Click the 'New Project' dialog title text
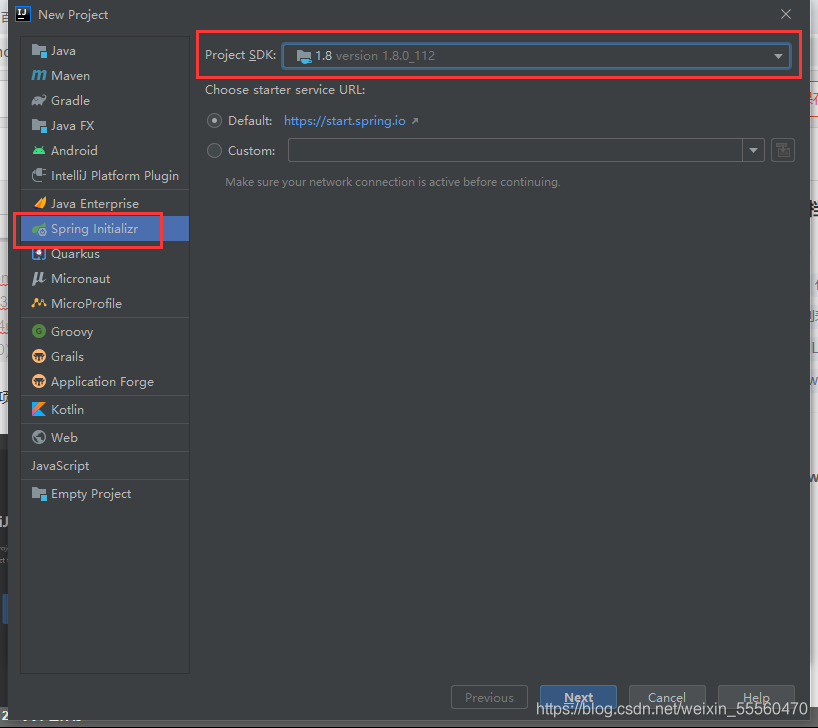The width and height of the screenshot is (818, 728). [73, 15]
